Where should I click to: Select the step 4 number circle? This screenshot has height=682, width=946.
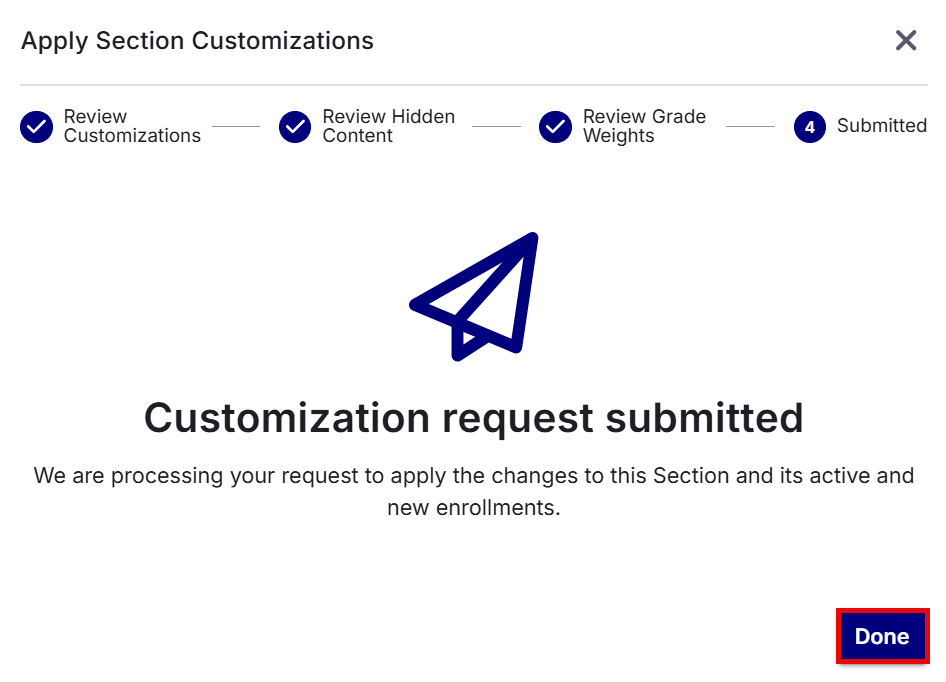(x=810, y=127)
